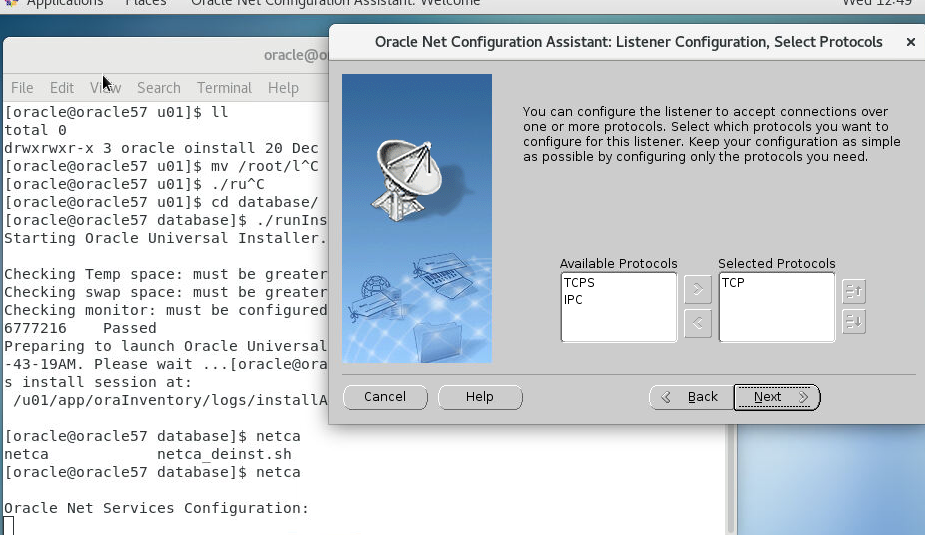Image resolution: width=925 pixels, height=535 pixels.
Task: Move selected protocol to Selected Protocols list
Action: coord(697,291)
